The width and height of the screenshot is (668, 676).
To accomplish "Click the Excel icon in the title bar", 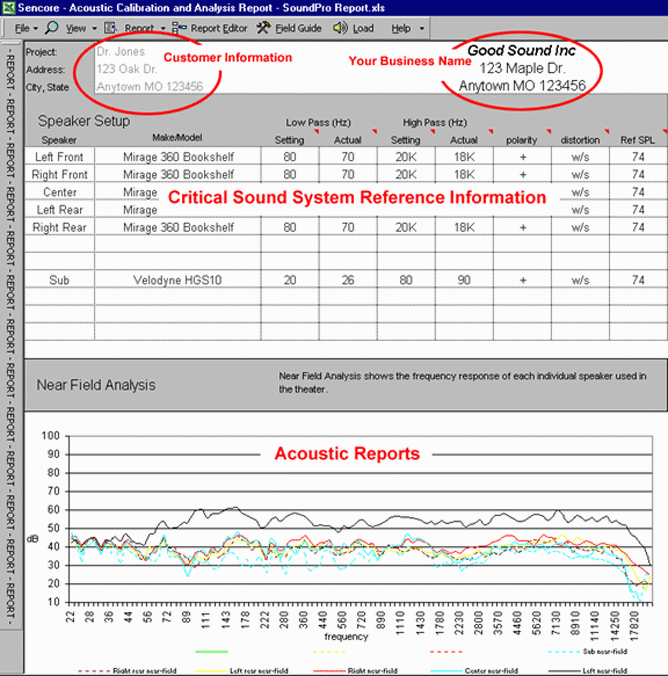I will (8, 8).
